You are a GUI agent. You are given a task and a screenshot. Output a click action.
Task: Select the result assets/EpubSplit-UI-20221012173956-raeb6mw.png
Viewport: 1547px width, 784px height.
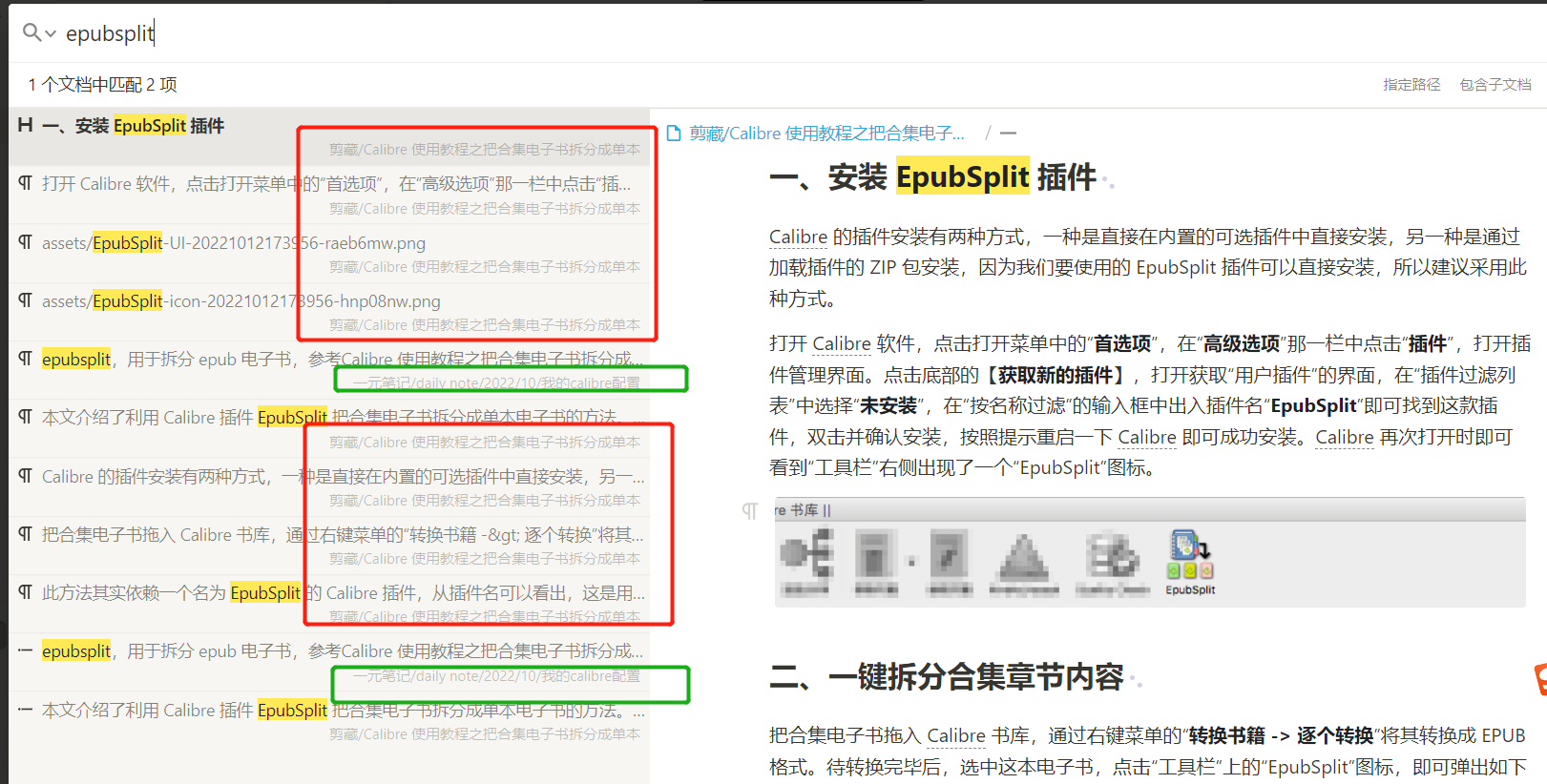329,254
